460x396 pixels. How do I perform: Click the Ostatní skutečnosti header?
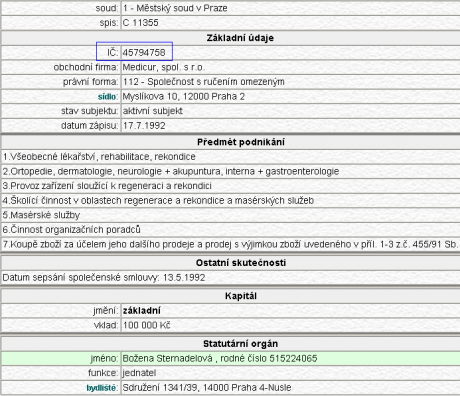point(241,263)
